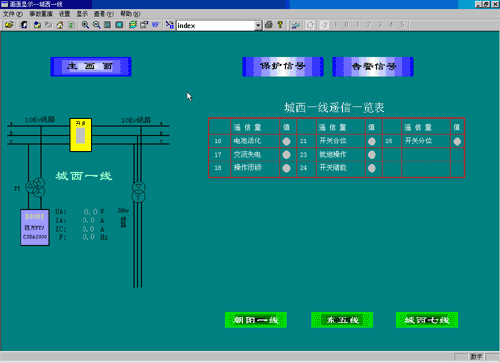Click the 保护信号 button
Screen dimensions: 500x363
pos(283,67)
